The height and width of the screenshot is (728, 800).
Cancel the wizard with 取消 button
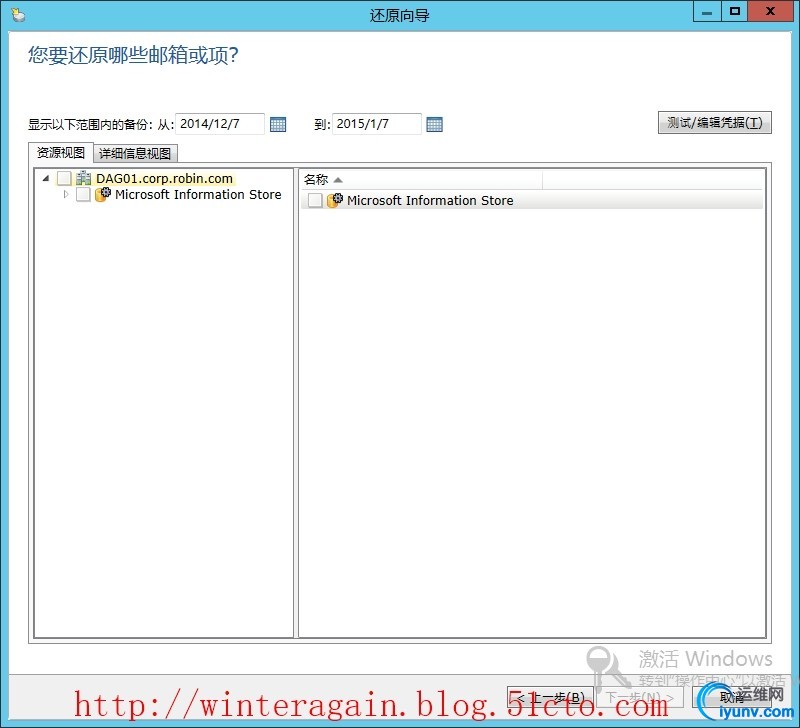pyautogui.click(x=733, y=697)
